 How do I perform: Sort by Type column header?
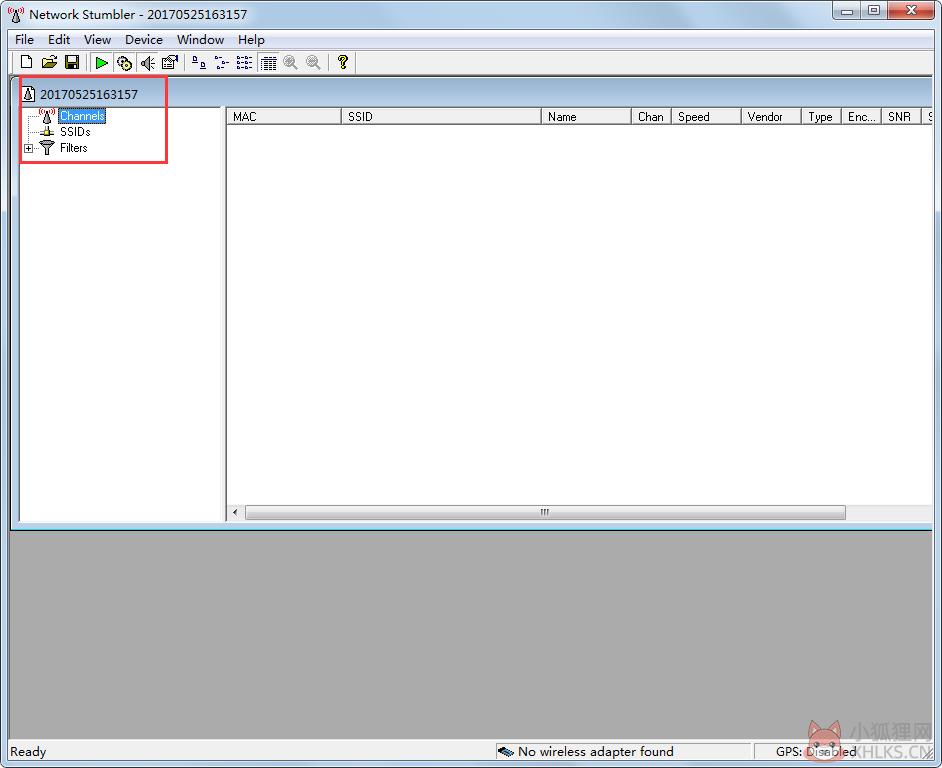point(821,117)
